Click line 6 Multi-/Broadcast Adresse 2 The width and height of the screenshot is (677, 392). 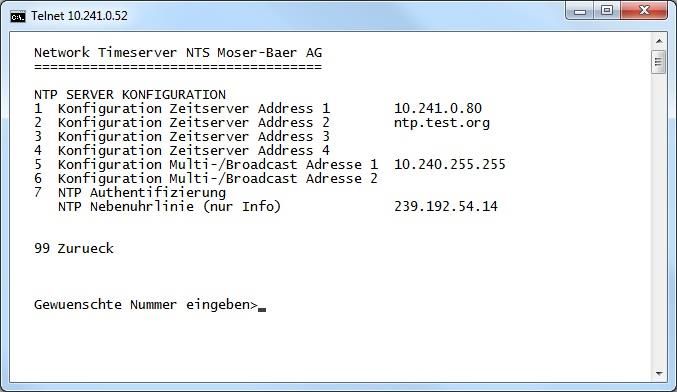pyautogui.click(x=206, y=178)
